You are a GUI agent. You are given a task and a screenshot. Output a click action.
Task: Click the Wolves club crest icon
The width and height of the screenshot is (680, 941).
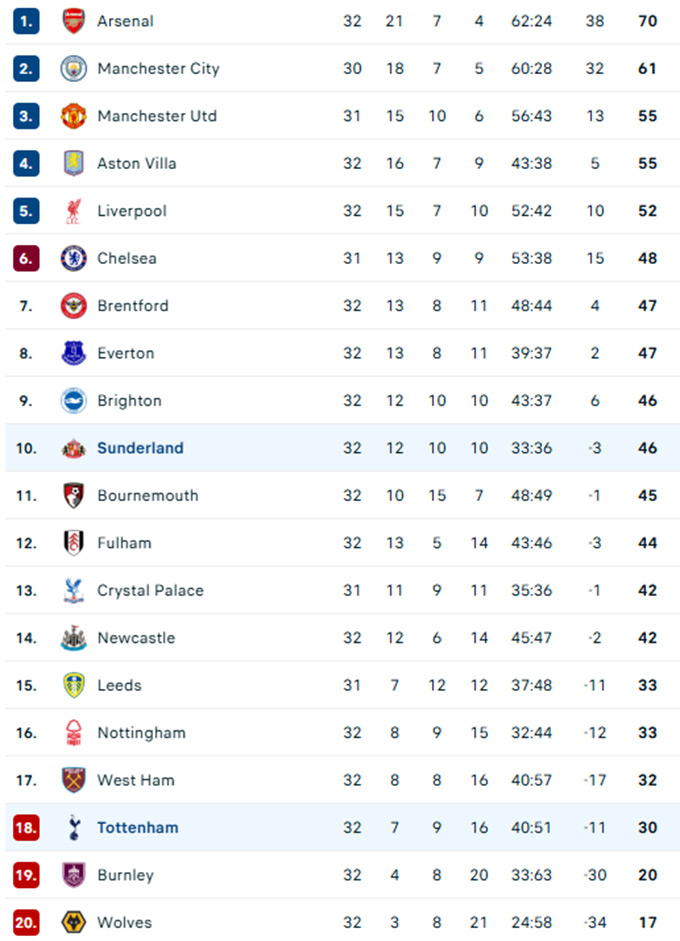click(x=74, y=922)
